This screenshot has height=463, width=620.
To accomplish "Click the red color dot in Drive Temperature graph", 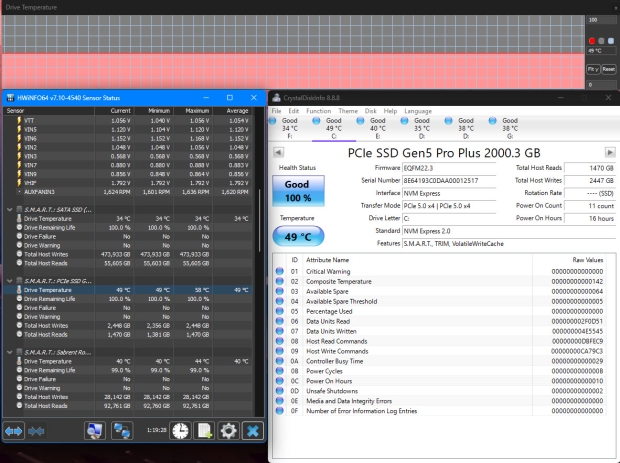I will coord(592,41).
